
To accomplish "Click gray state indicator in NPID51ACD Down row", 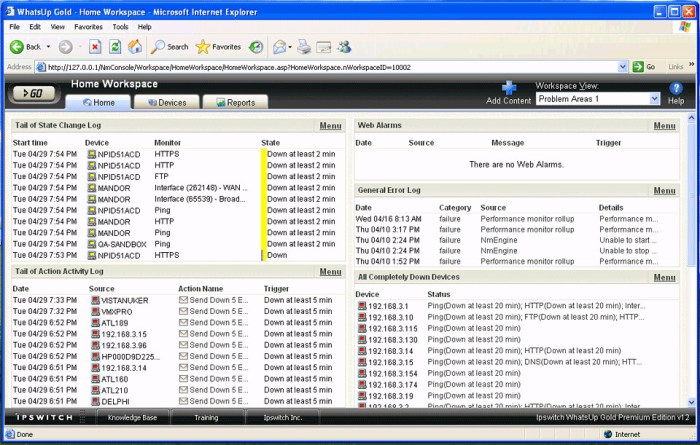I will pos(262,255).
